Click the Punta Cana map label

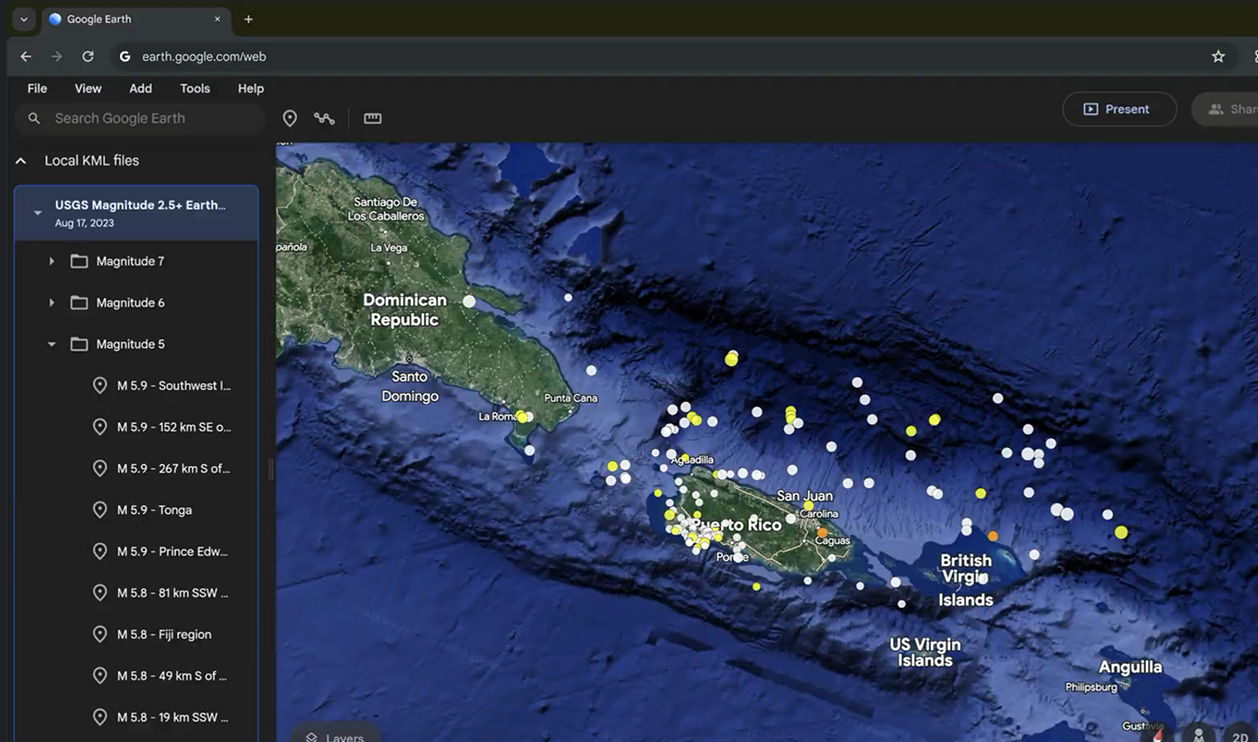click(571, 398)
